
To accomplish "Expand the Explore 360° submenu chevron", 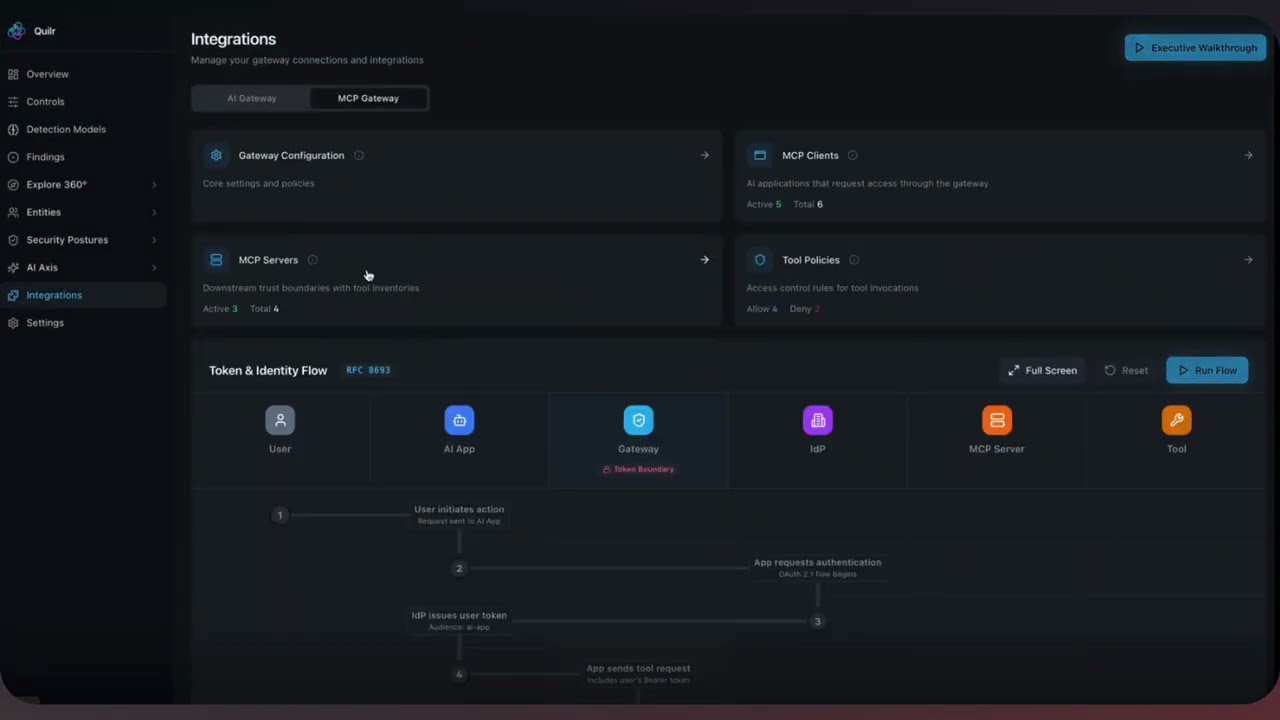I will pyautogui.click(x=154, y=185).
